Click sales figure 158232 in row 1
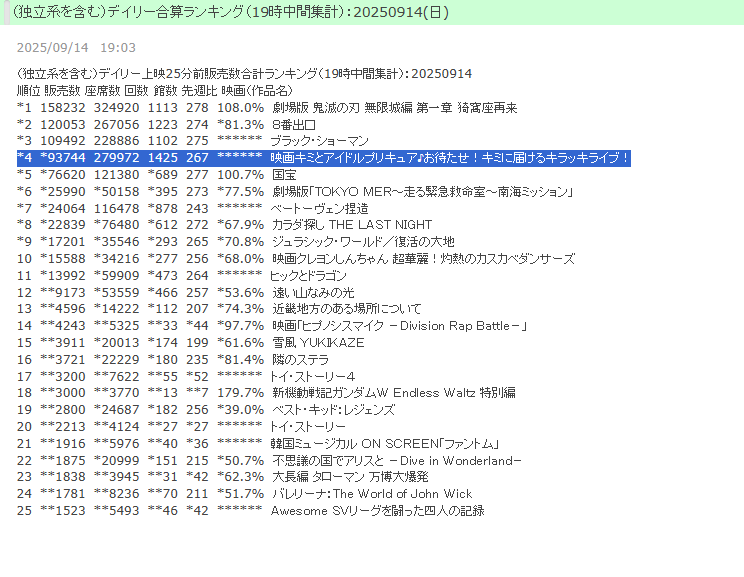The height and width of the screenshot is (577, 744). 63,108
